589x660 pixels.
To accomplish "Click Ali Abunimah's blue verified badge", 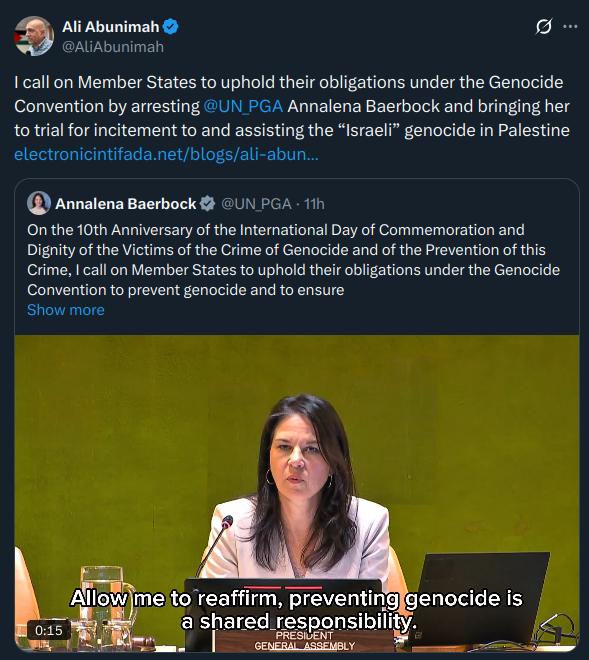I will [171, 27].
